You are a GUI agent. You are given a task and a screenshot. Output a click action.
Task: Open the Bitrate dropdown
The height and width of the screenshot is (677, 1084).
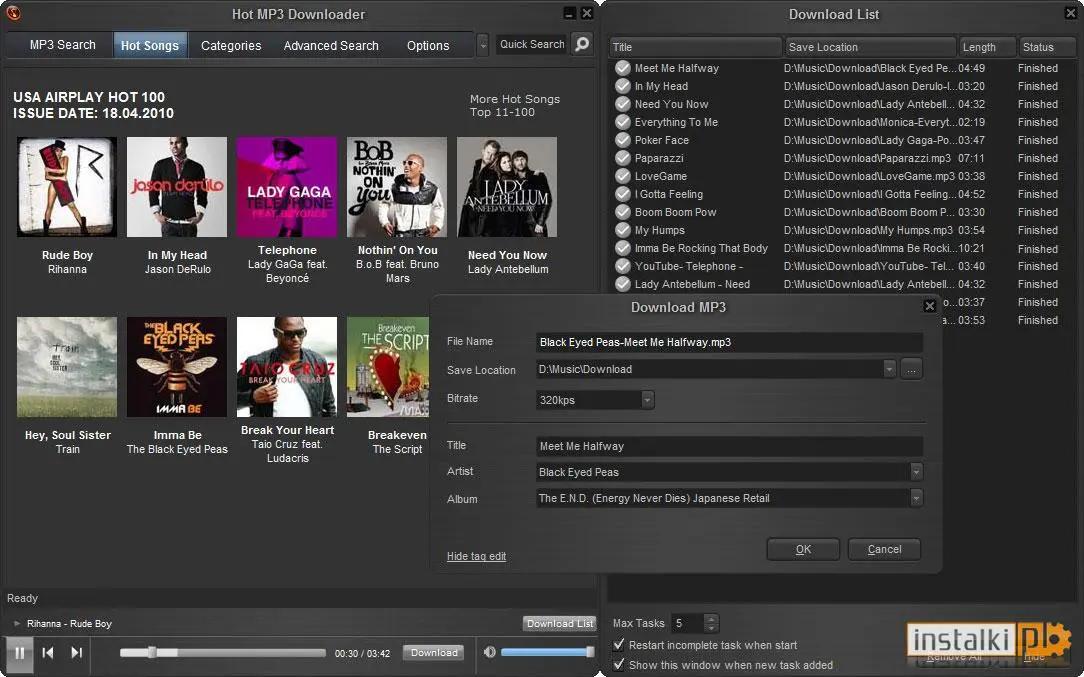pyautogui.click(x=647, y=400)
